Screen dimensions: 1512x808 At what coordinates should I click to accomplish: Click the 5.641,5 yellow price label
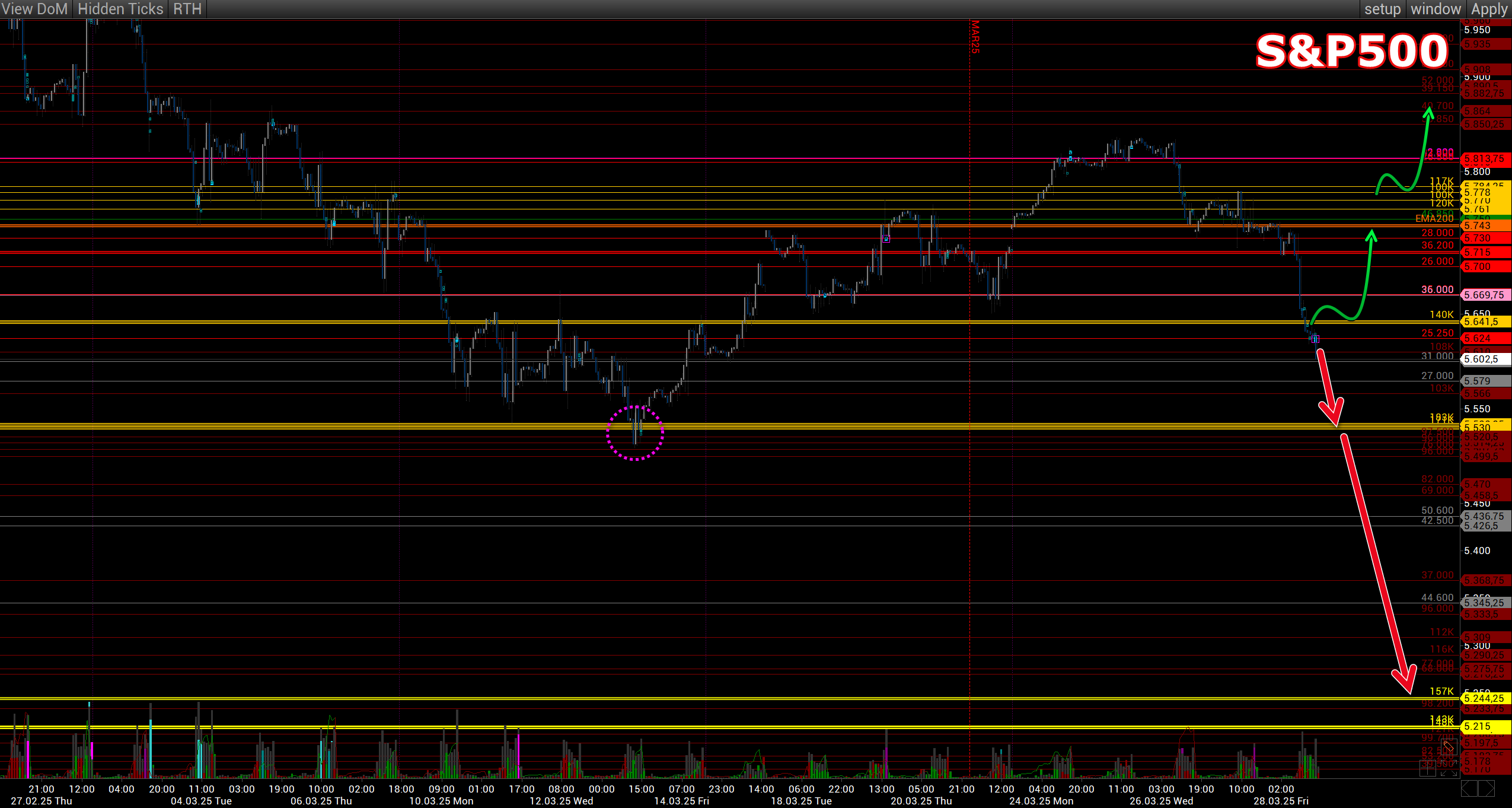[x=1486, y=322]
